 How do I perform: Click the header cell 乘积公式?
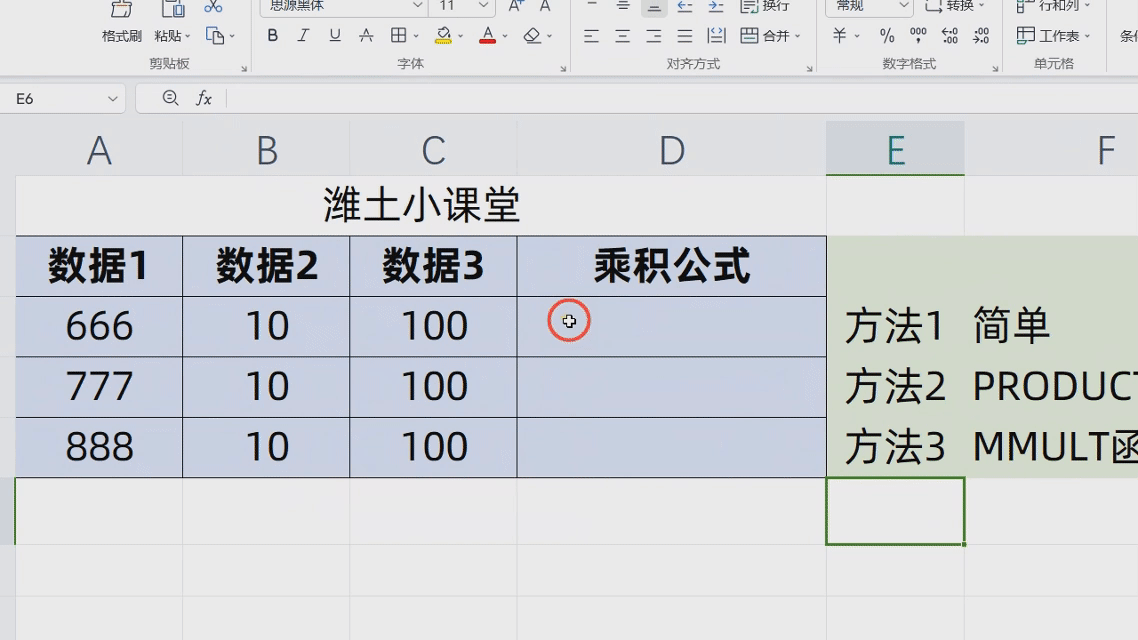671,266
